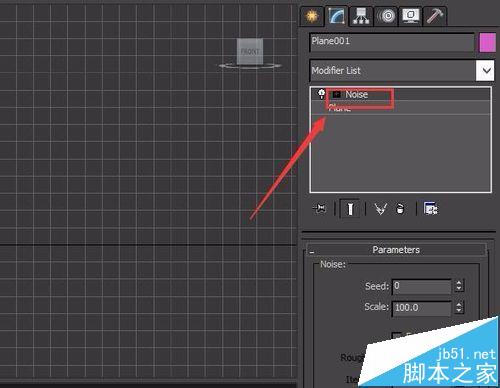Screen dimensions: 500x388
Task: Click the Plane001 object name field
Action: click(x=392, y=42)
